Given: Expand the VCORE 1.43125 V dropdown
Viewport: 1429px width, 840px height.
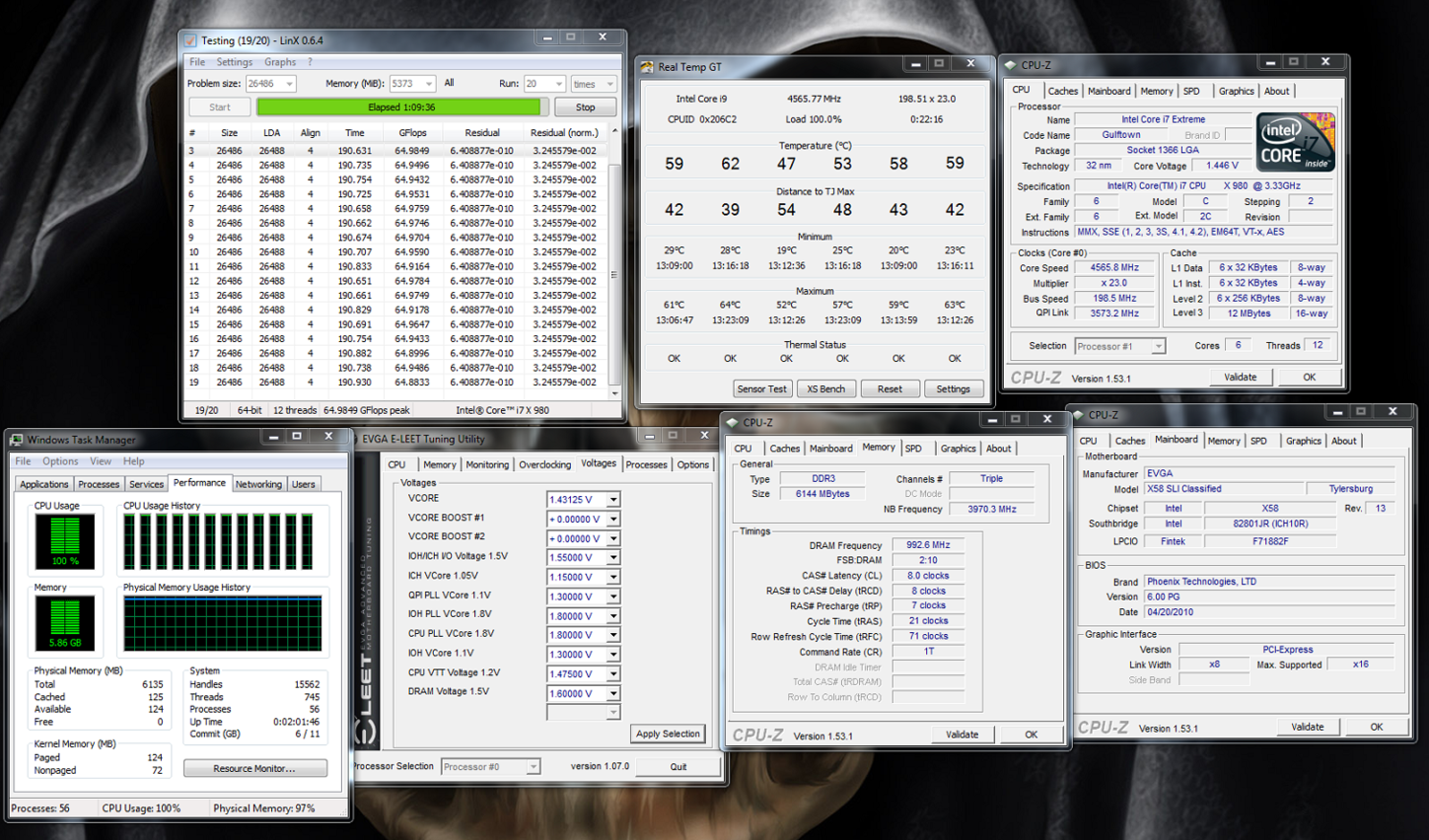Looking at the screenshot, I should click(612, 500).
